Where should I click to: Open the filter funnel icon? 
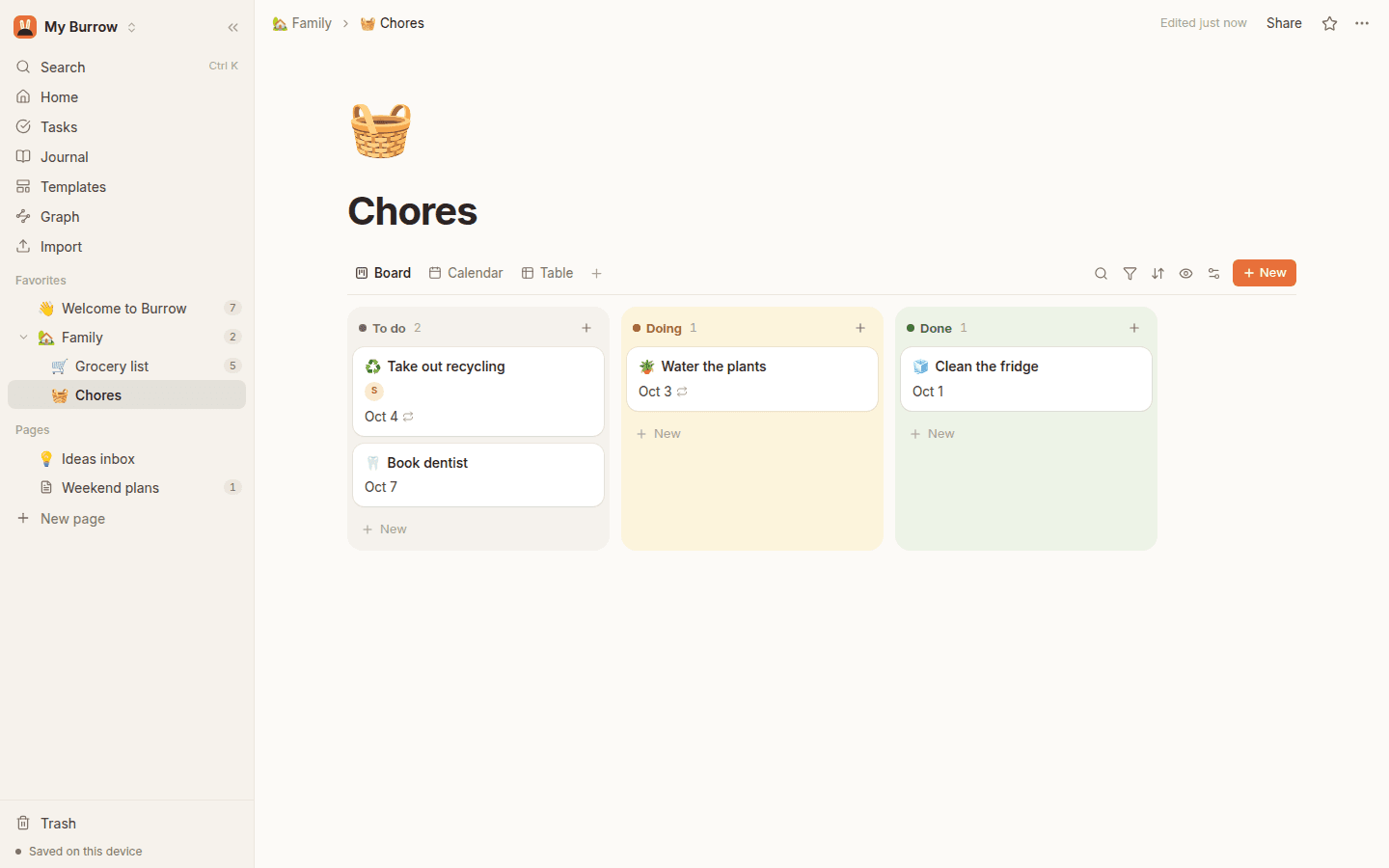[x=1130, y=274]
